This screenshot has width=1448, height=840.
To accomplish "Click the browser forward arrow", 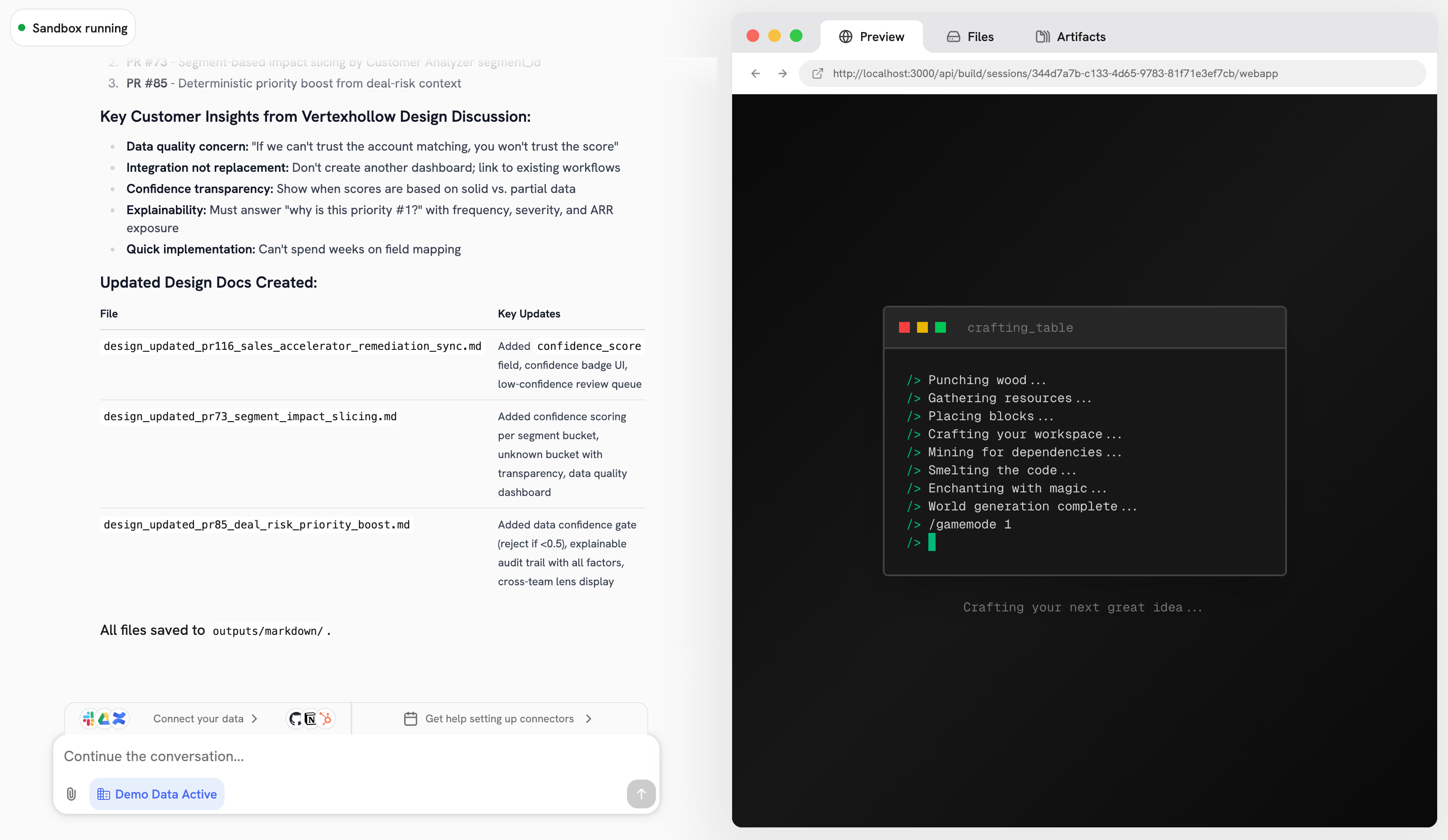I will [x=783, y=73].
